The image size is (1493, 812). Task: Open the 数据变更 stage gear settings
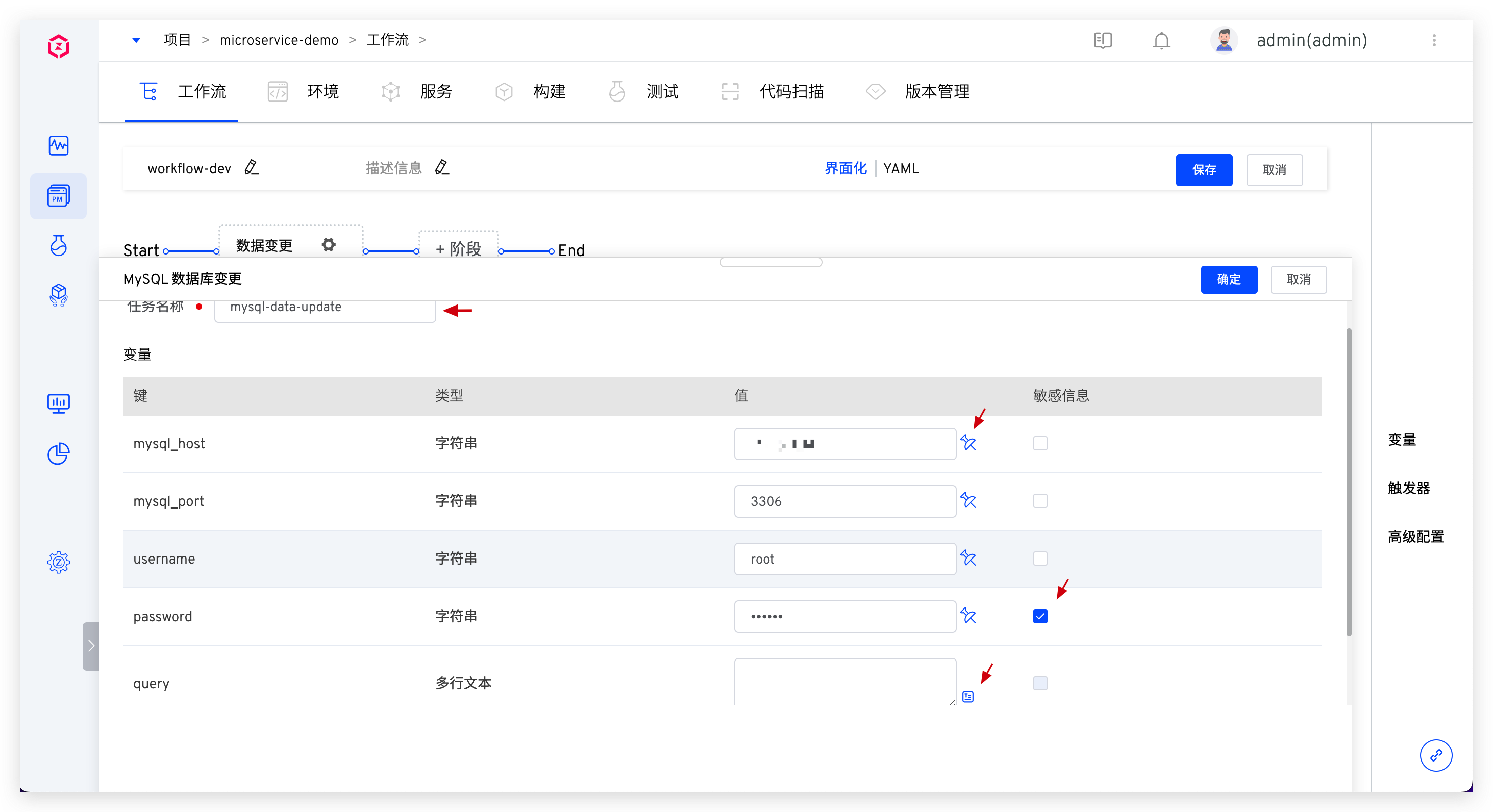point(329,245)
